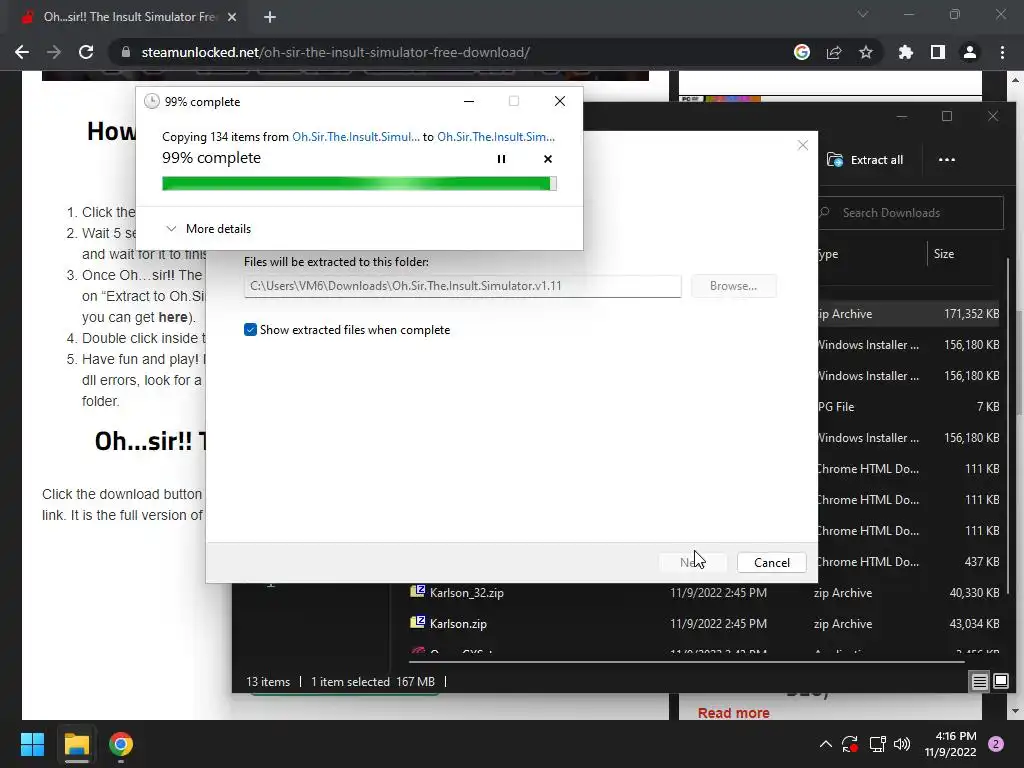The image size is (1024, 768).
Task: Click the Chrome address bar URL
Action: tap(336, 52)
